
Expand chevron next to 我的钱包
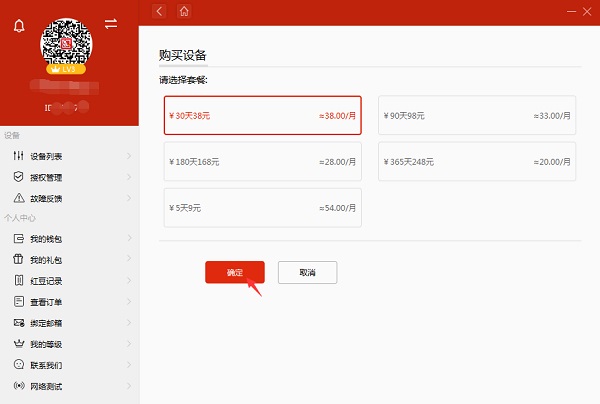point(129,238)
